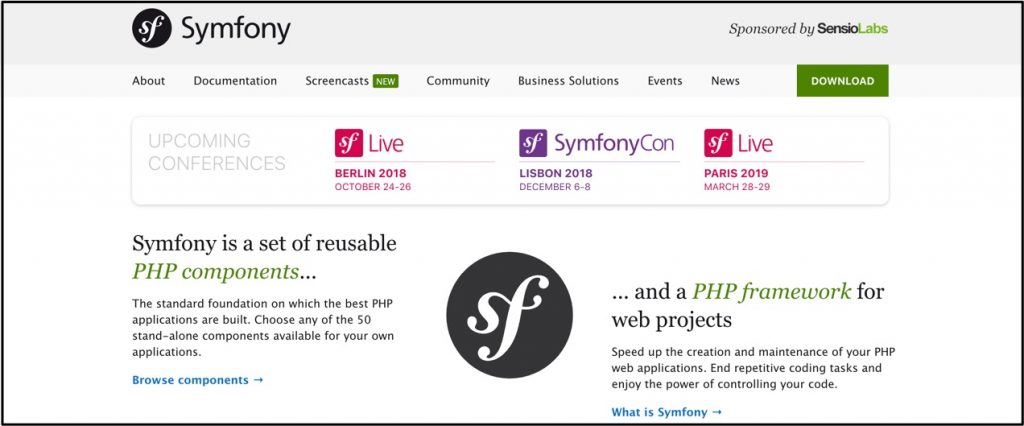Click the Symfony logo icon in header
This screenshot has width=1024, height=426.
[x=152, y=29]
